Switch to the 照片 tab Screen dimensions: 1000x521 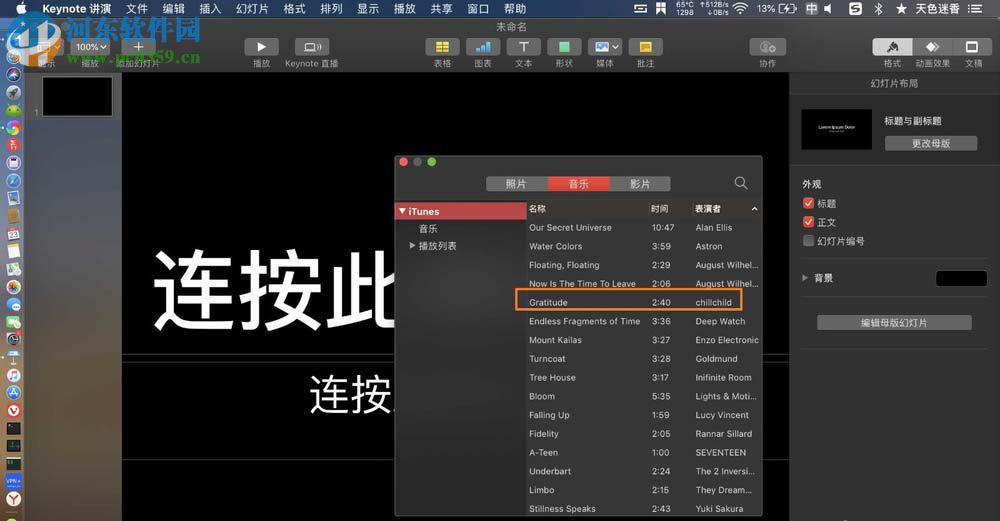(x=517, y=184)
